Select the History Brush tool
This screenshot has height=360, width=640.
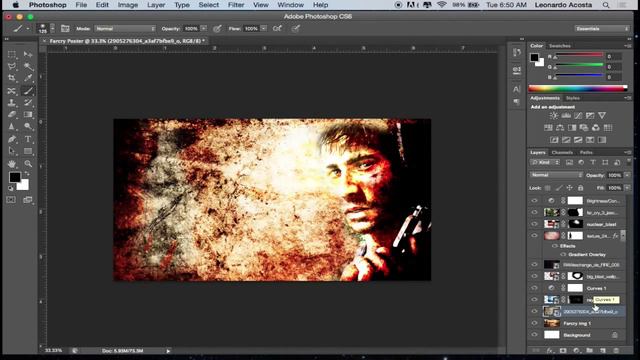tap(28, 102)
